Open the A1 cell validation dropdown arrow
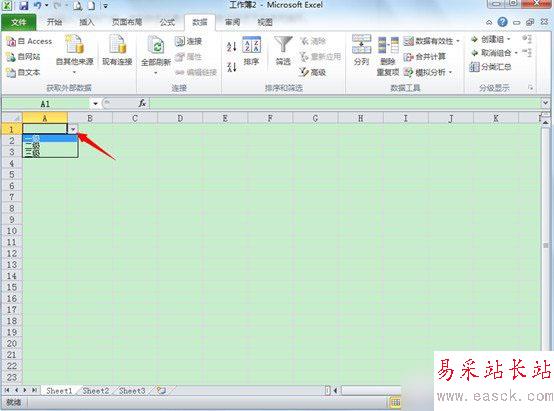The height and width of the screenshot is (411, 554). coord(73,129)
